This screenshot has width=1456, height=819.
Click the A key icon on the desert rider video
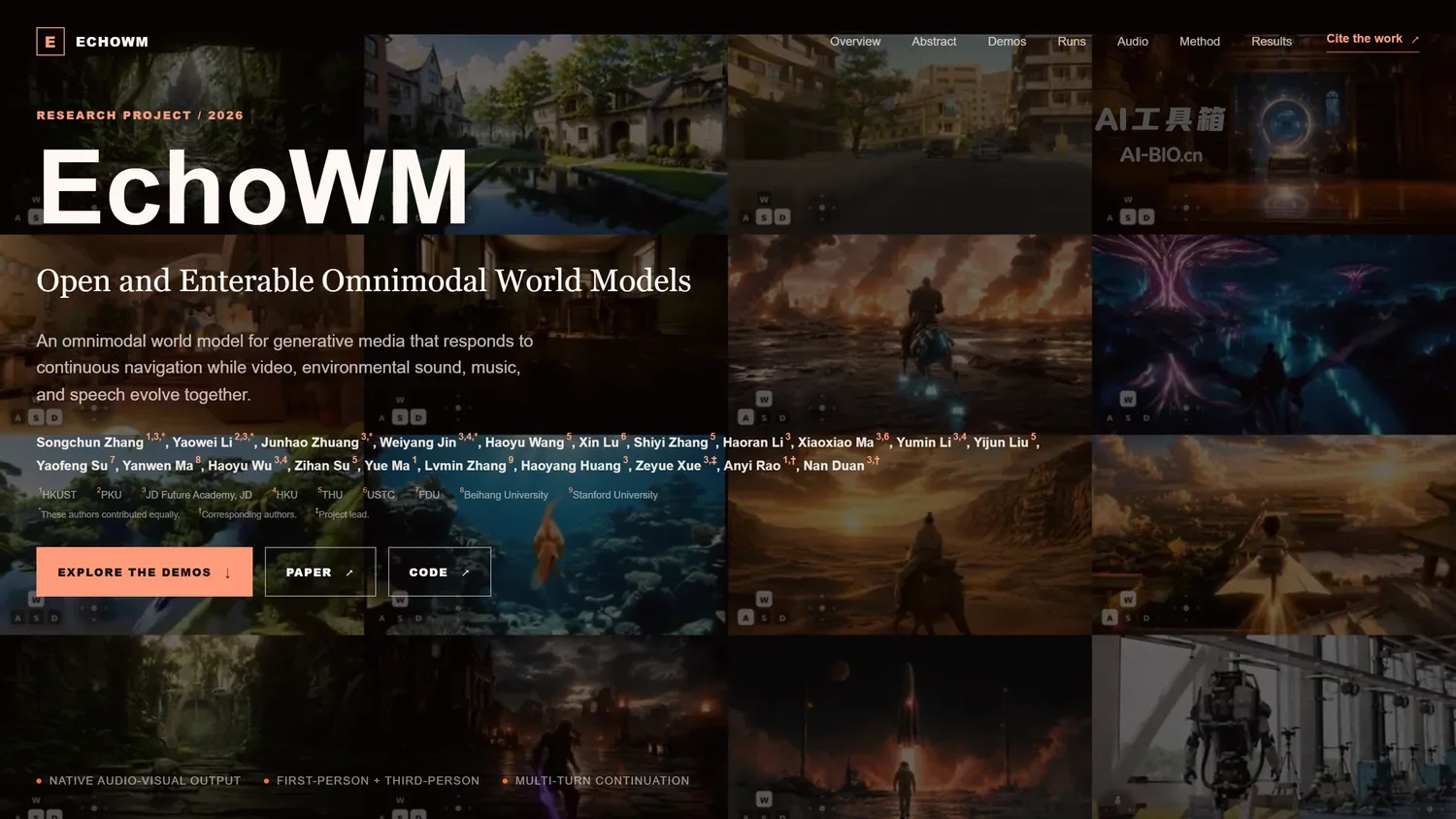point(745,617)
